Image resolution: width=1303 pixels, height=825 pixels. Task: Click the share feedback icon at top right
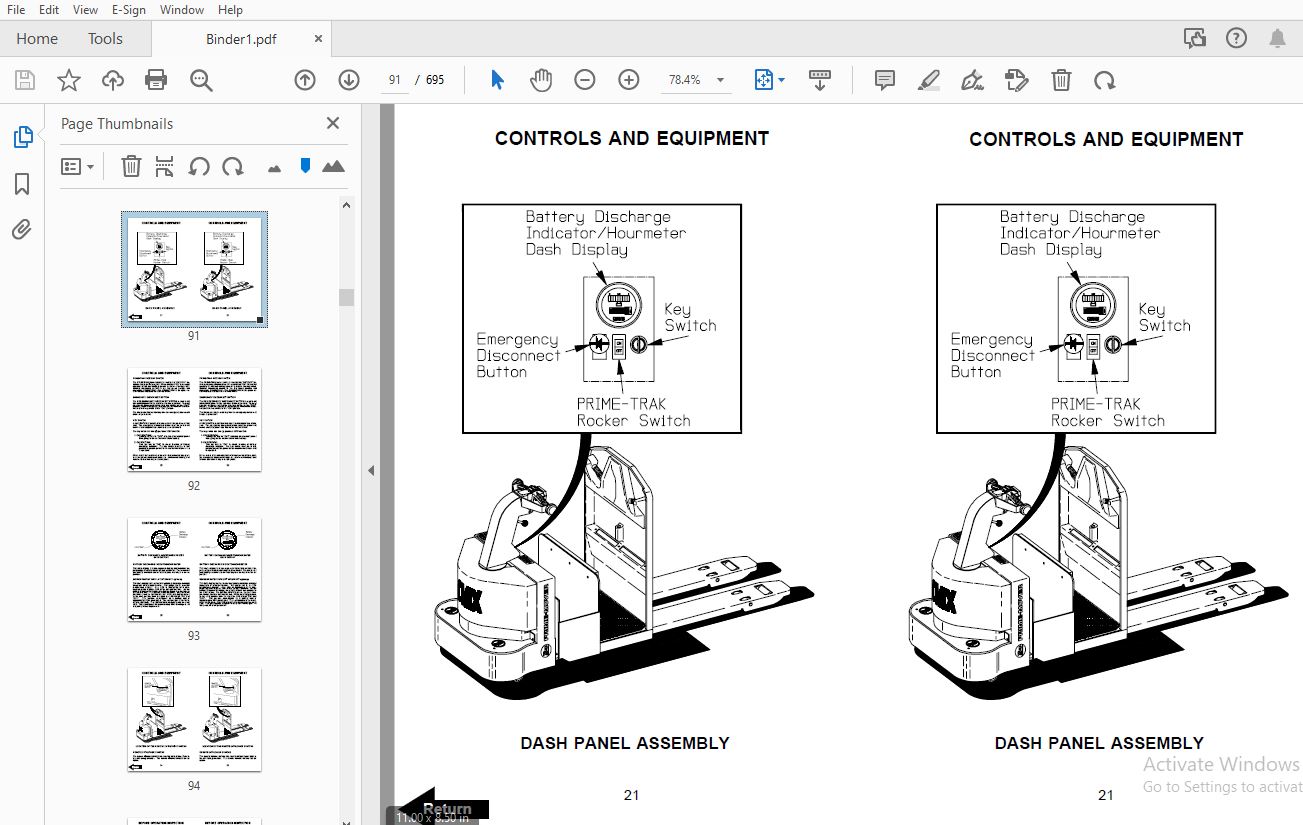pos(1194,38)
